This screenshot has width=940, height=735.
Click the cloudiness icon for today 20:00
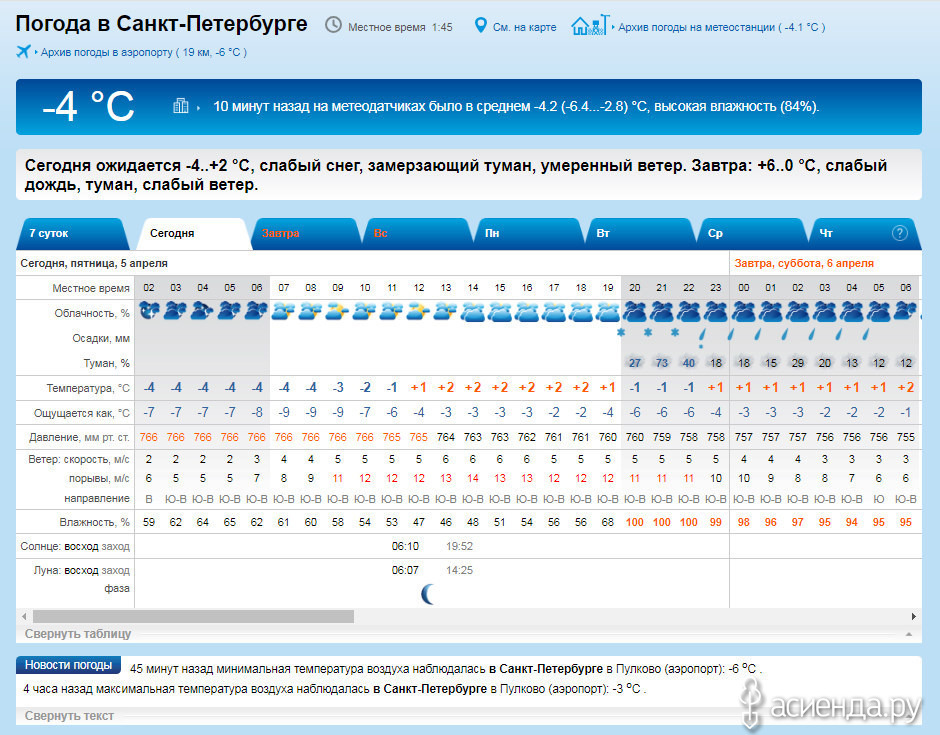635,312
